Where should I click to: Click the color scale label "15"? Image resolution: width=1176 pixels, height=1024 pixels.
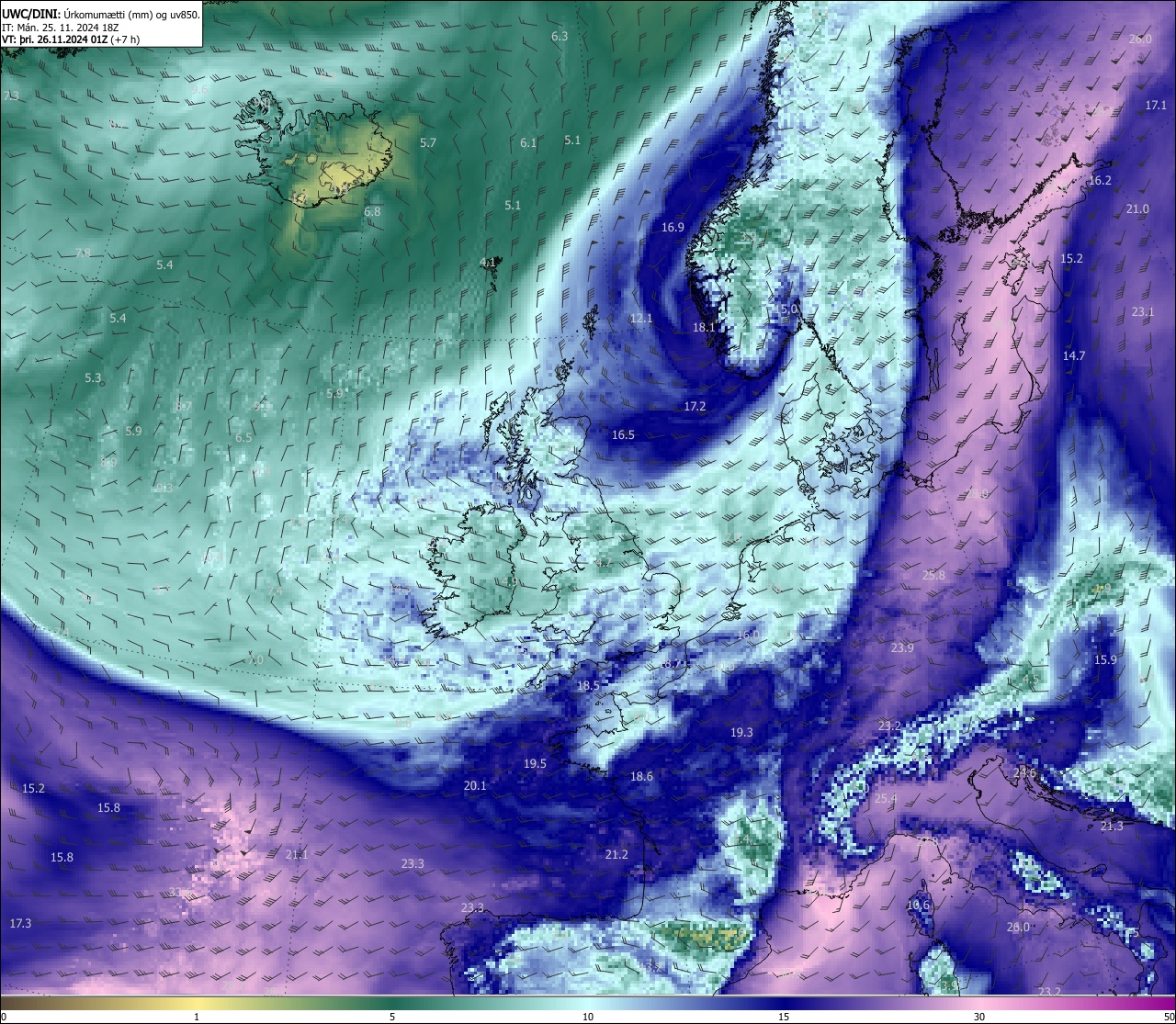click(784, 1017)
